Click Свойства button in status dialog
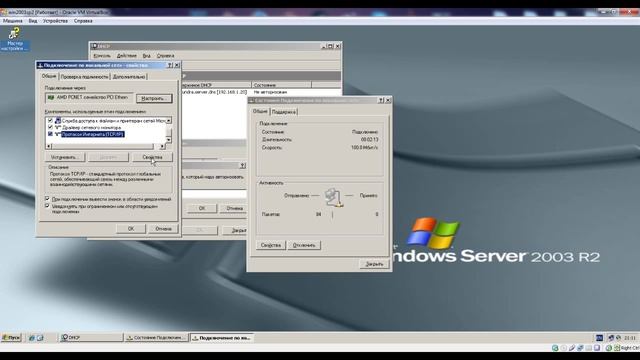 coord(271,245)
